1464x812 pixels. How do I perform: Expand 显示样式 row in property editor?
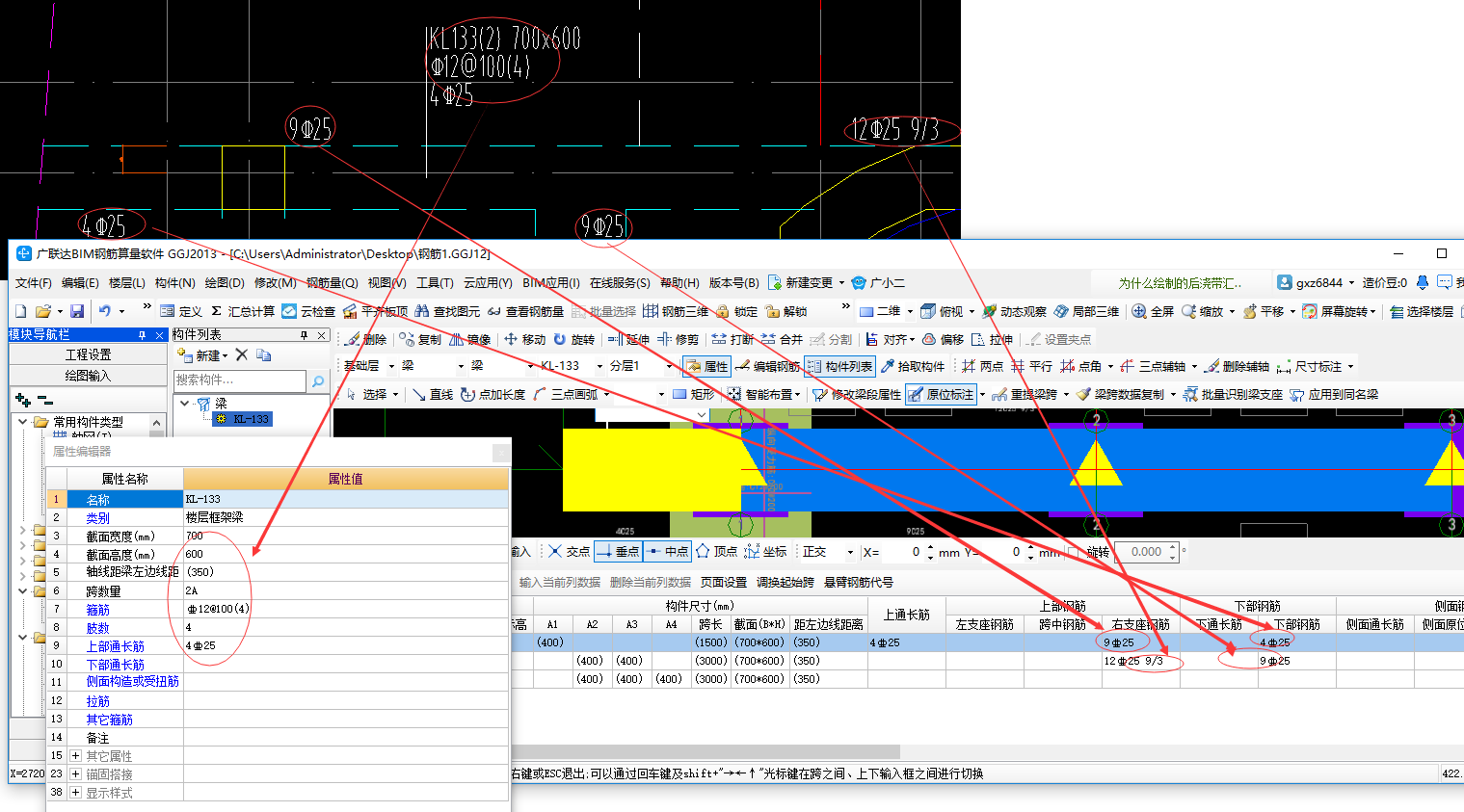coord(75,793)
